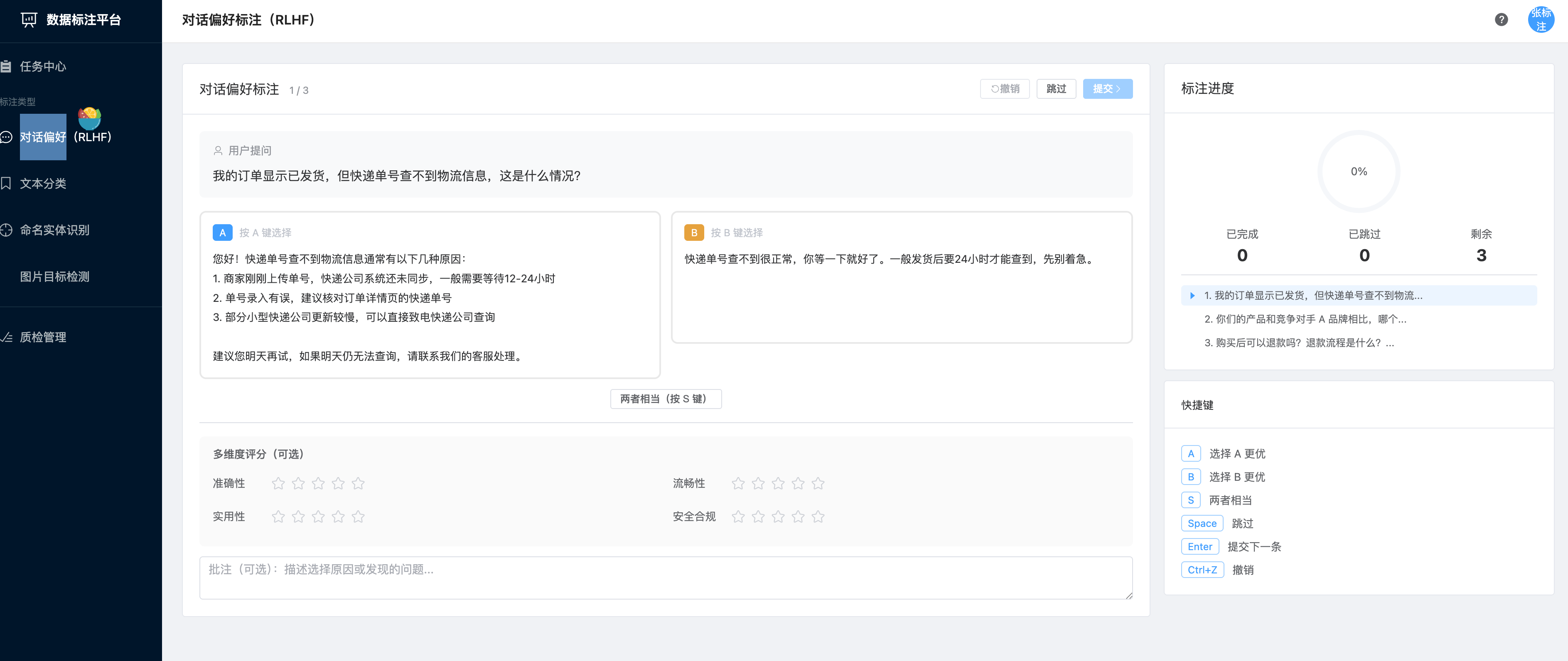The image size is (1568, 661).
Task: Rate 安全合规 one star
Action: tap(738, 517)
